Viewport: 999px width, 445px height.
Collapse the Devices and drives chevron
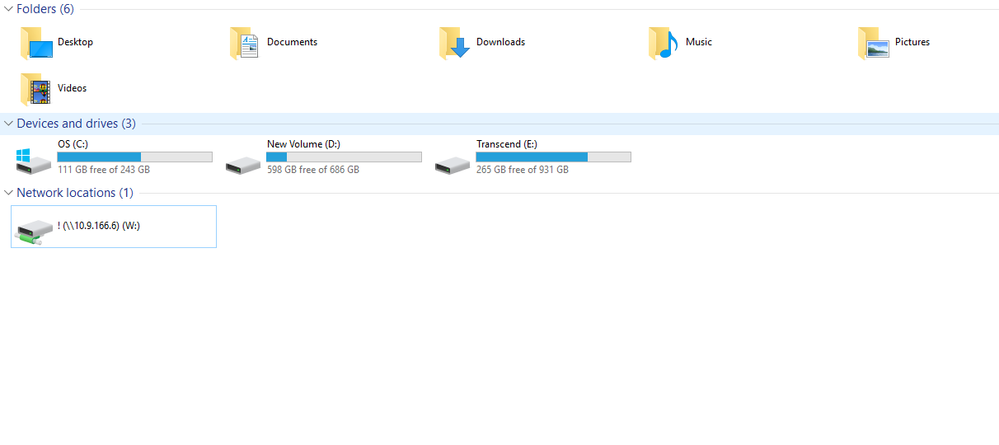coord(9,124)
